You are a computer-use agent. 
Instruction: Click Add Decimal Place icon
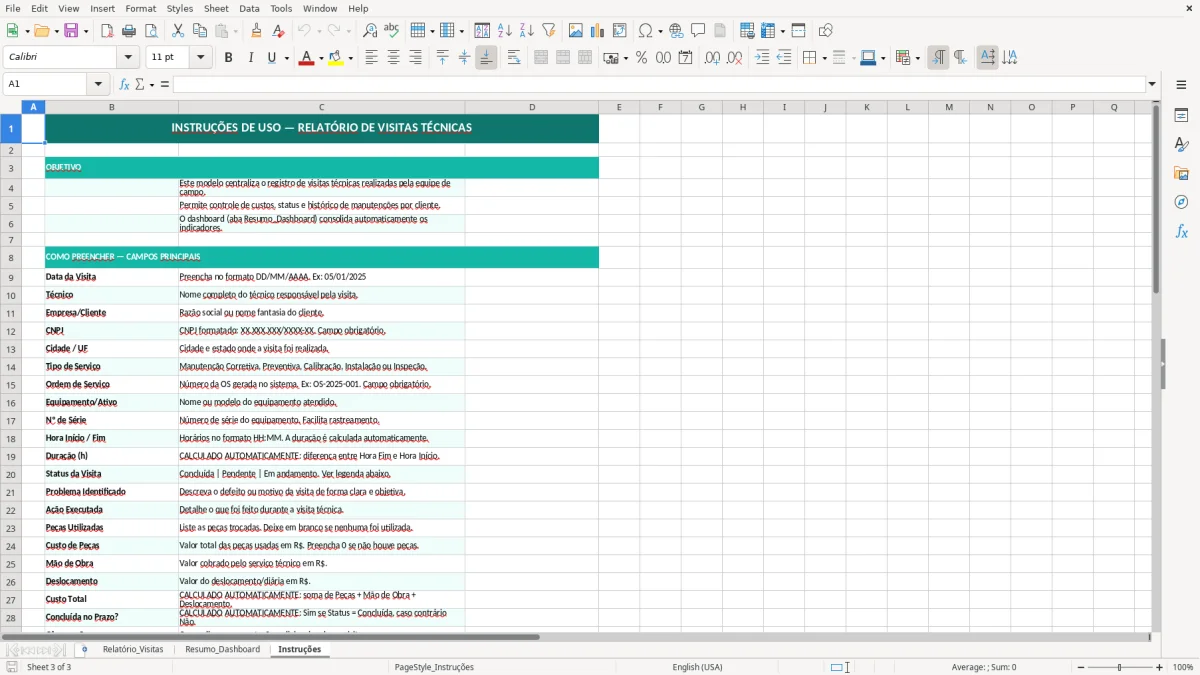(712, 58)
